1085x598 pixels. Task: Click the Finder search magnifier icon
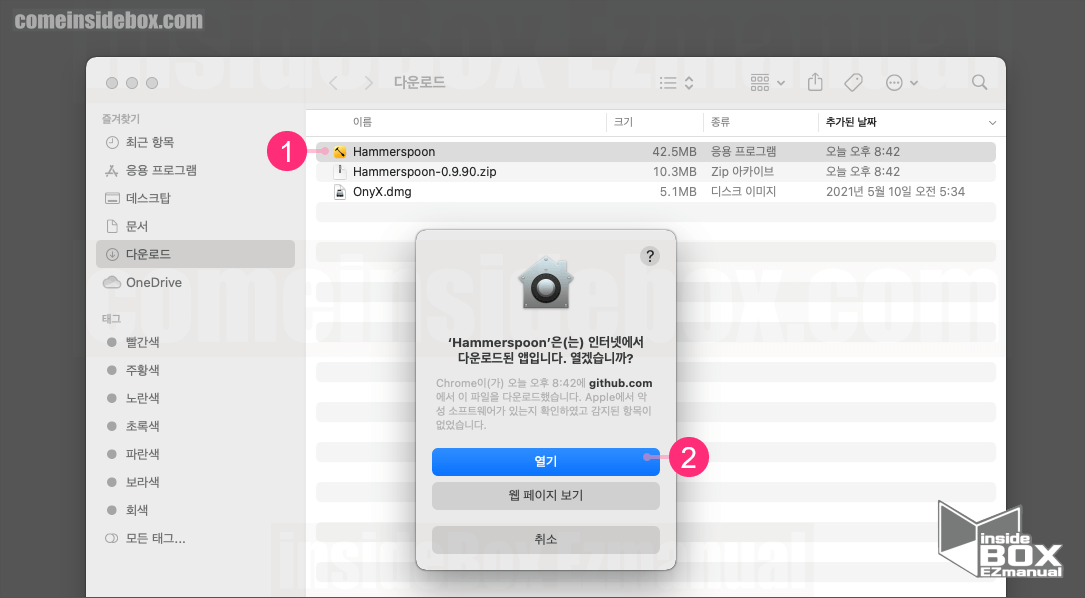[x=979, y=82]
